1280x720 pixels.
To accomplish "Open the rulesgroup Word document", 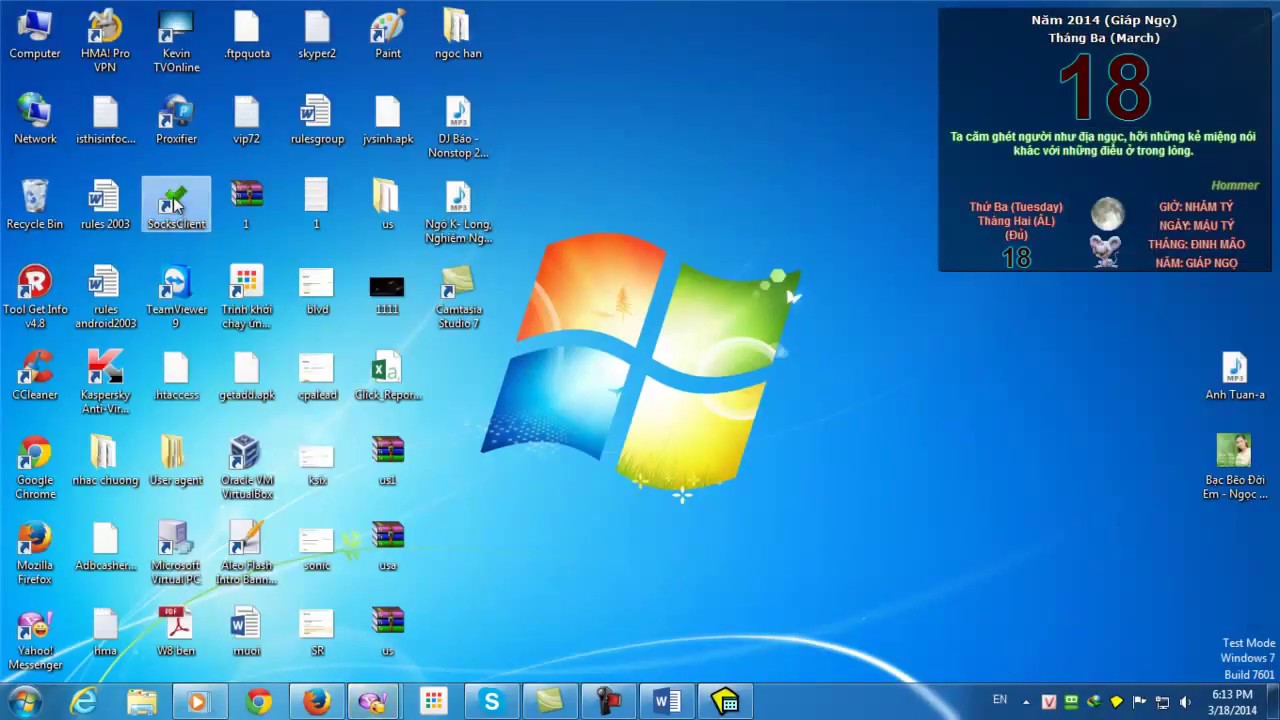I will coord(317,120).
